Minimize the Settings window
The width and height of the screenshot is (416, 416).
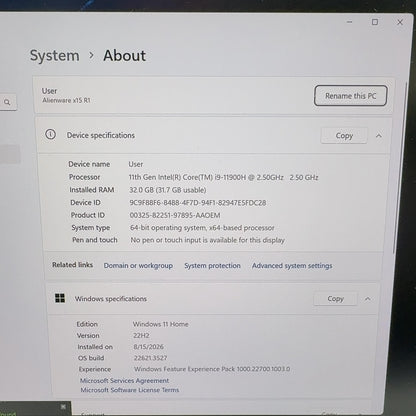(x=350, y=22)
